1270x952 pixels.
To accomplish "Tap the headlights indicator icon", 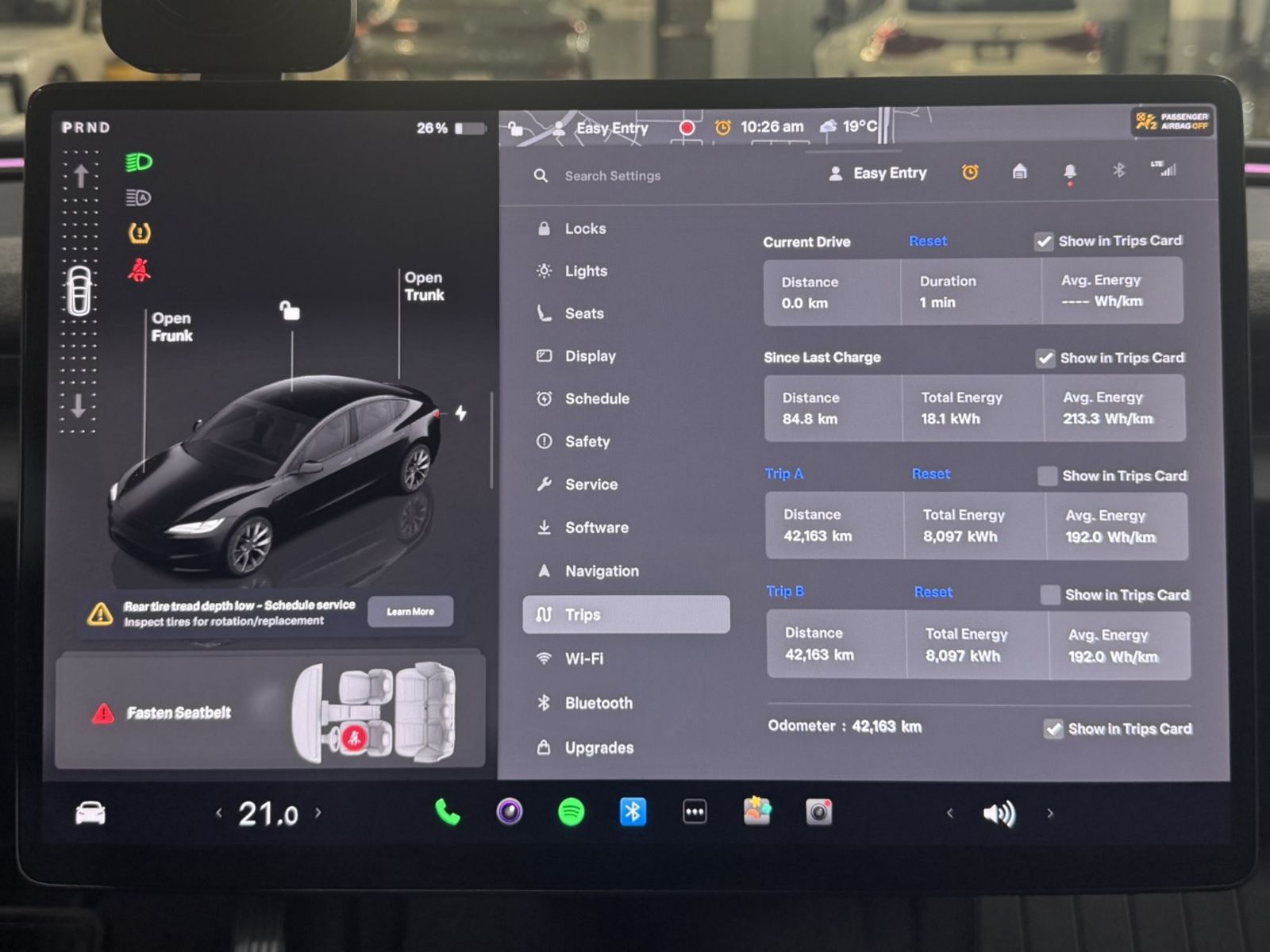I will coord(139,163).
